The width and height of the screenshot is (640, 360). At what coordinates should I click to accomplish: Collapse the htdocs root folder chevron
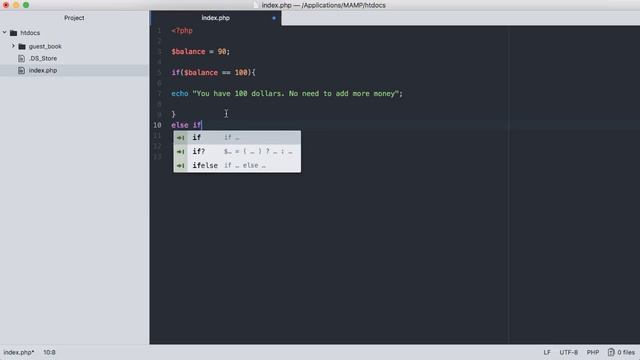click(5, 32)
